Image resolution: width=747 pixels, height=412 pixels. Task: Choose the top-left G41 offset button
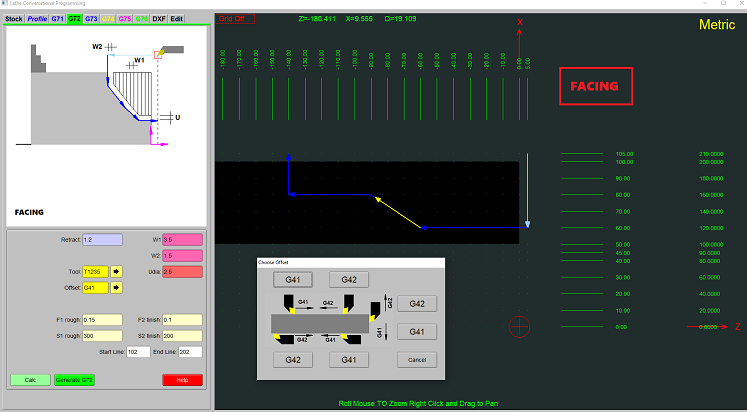click(292, 279)
